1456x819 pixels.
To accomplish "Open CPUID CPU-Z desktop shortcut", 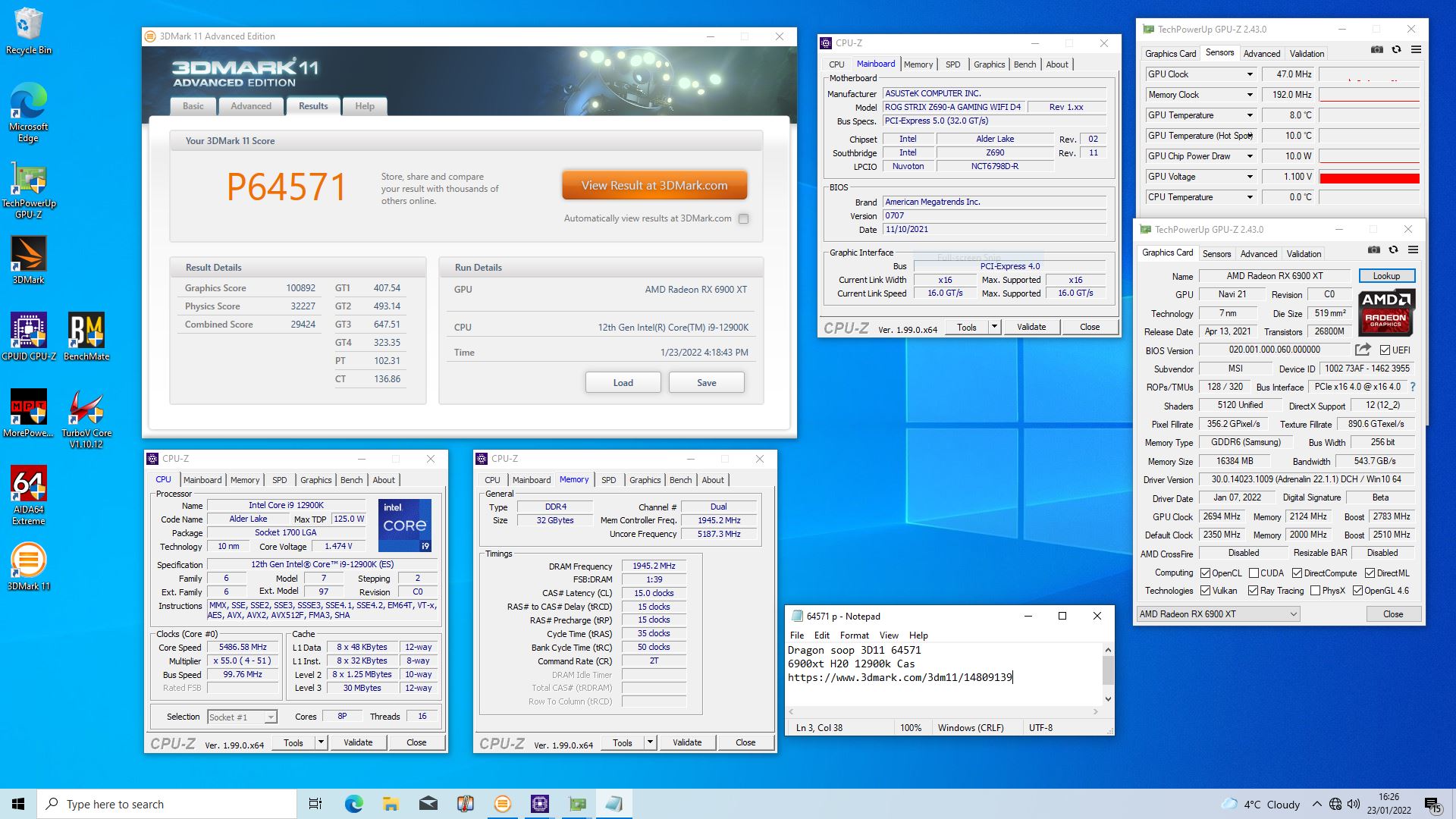I will click(x=29, y=336).
